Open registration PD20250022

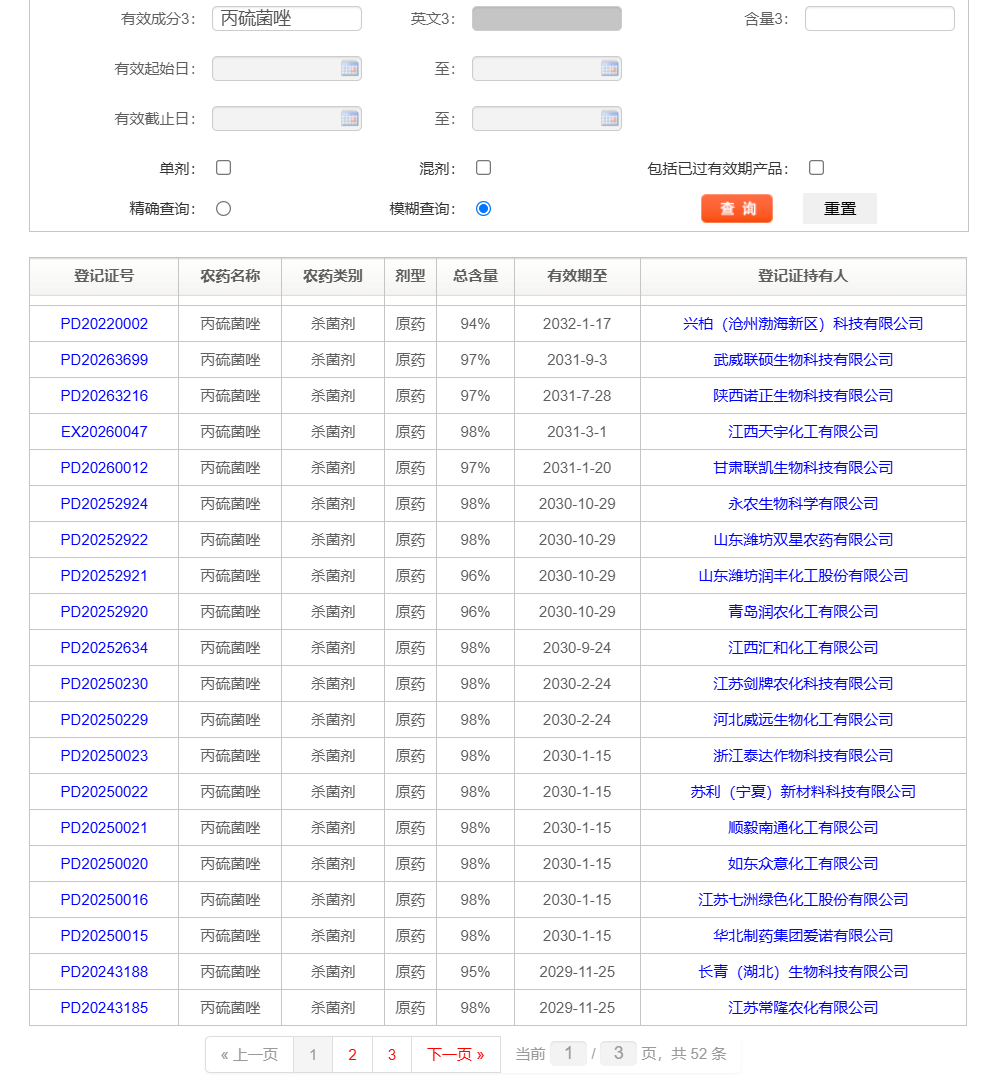(x=104, y=791)
